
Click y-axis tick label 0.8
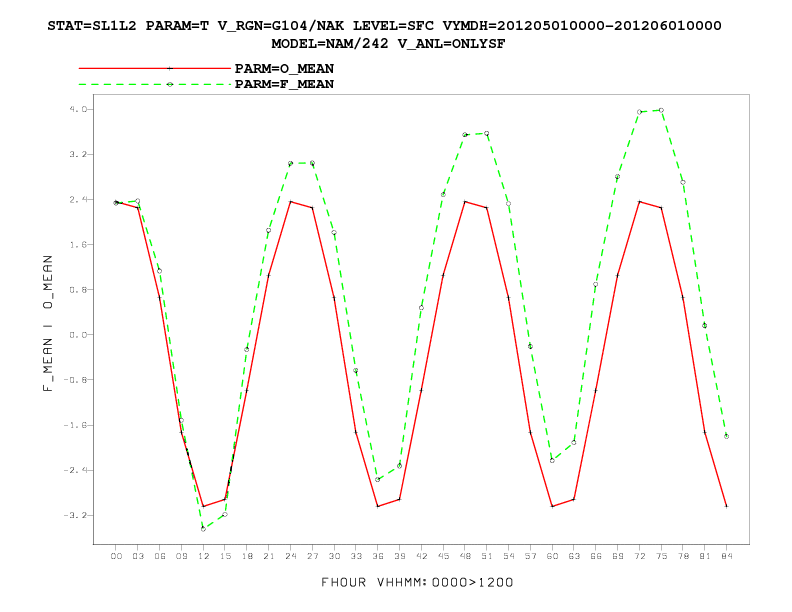coord(77,290)
